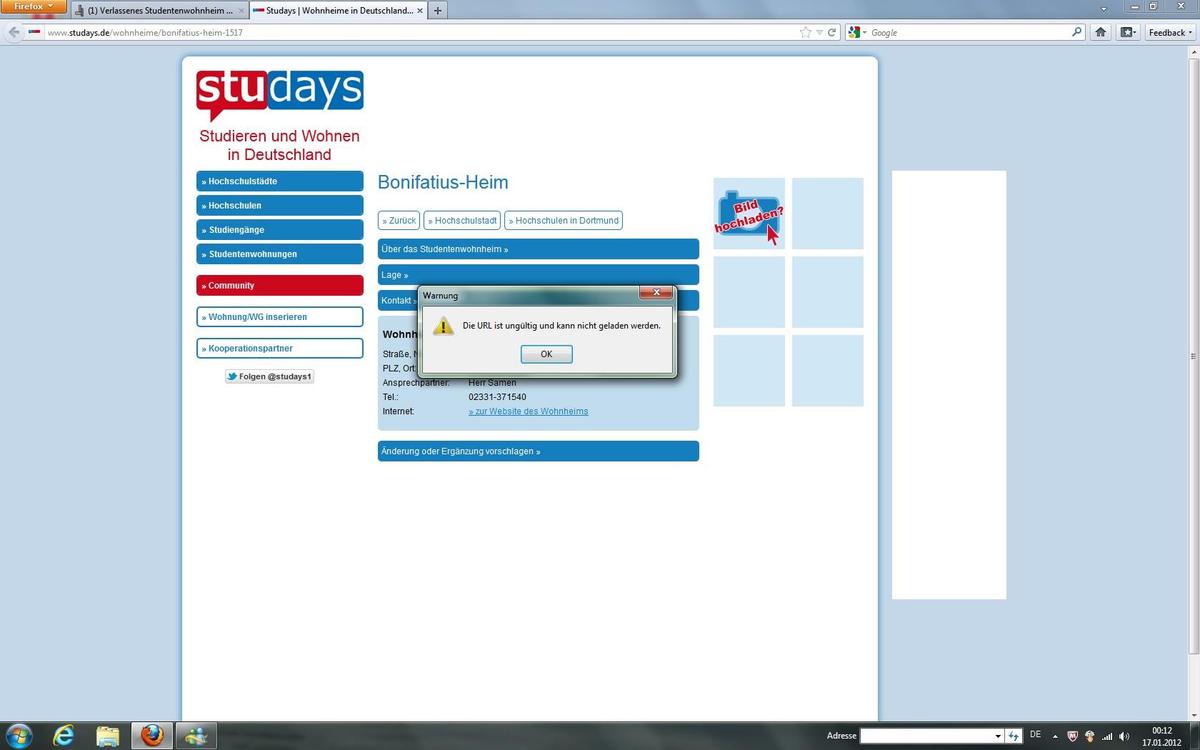The height and width of the screenshot is (750, 1200).
Task: Click the volume icon in the system tray
Action: click(1124, 736)
